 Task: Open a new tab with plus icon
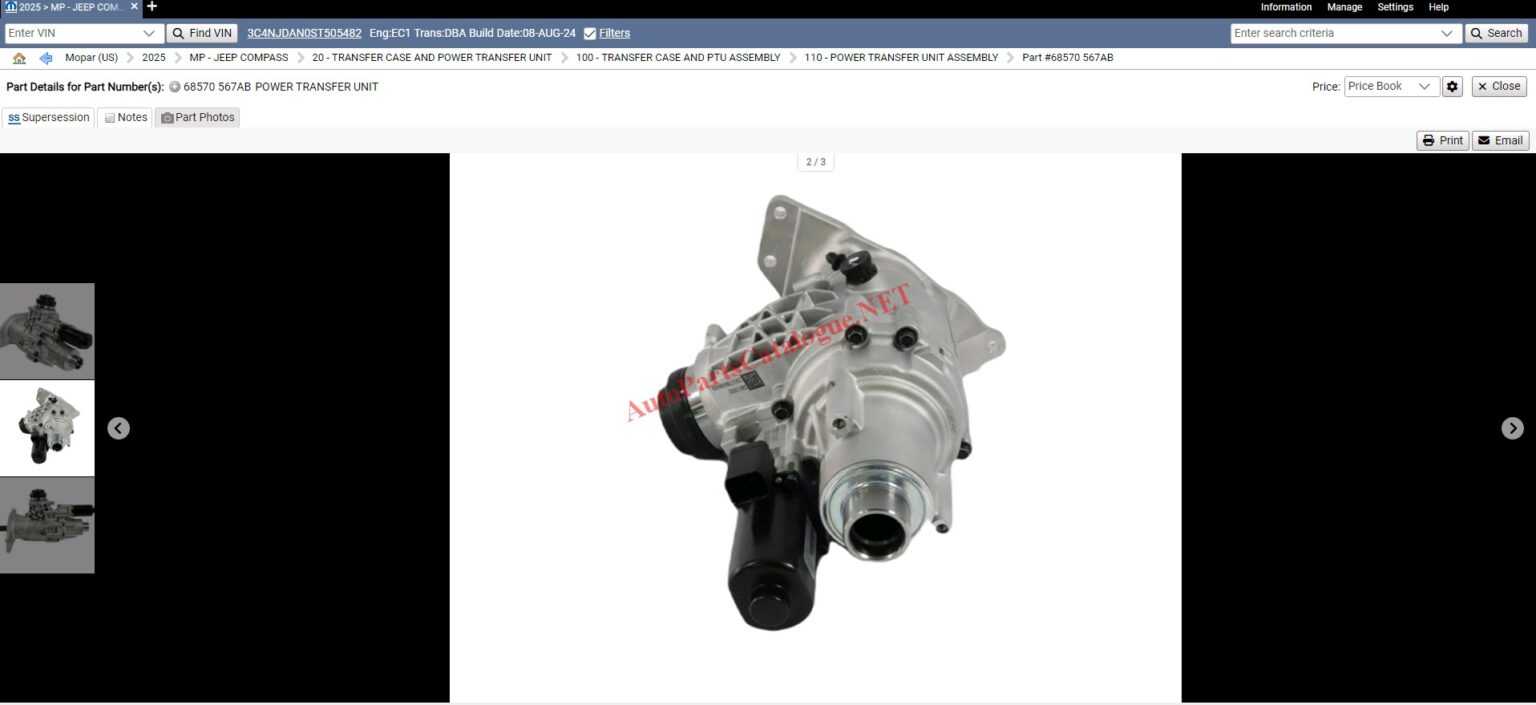coord(152,7)
